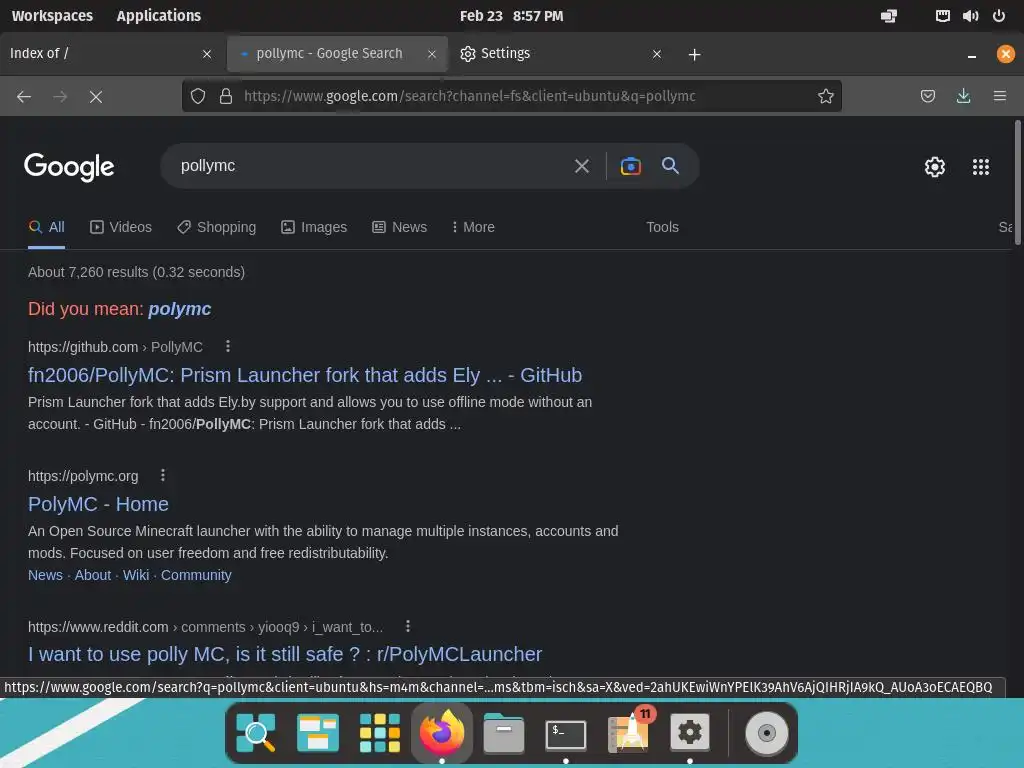1024x768 pixels.
Task: Switch to the Settings tab
Action: 562,54
